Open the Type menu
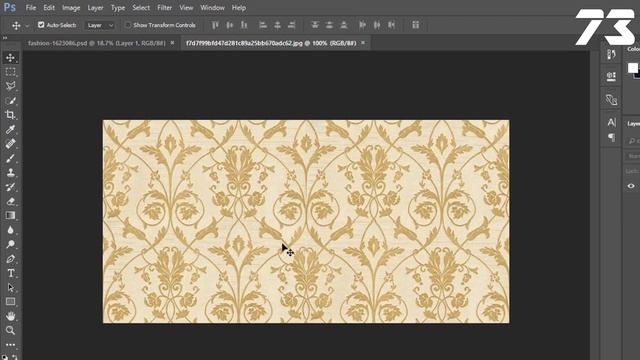This screenshot has height=360, width=640. coord(118,7)
